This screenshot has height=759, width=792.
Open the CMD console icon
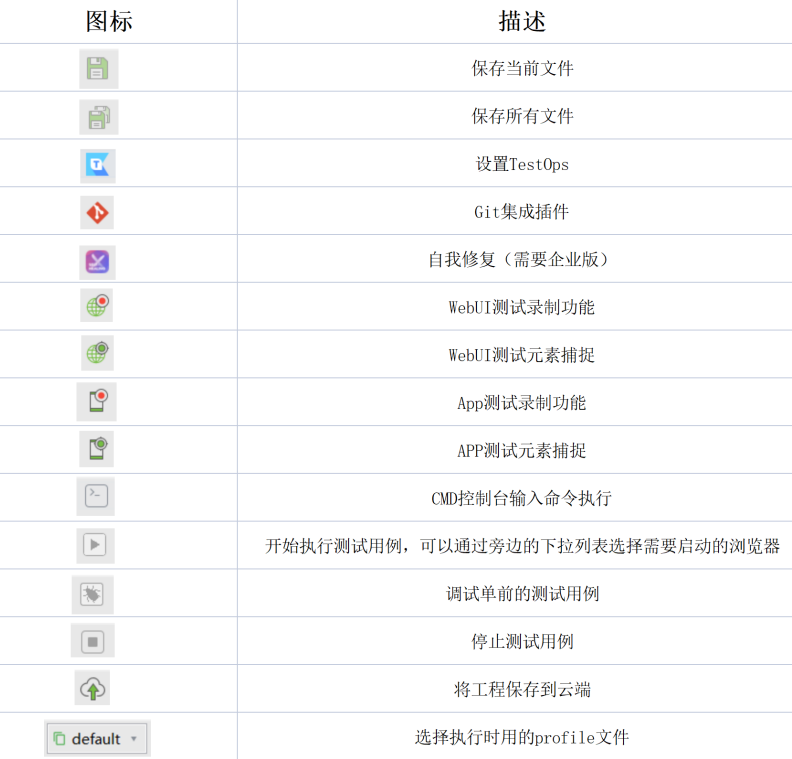tap(96, 496)
